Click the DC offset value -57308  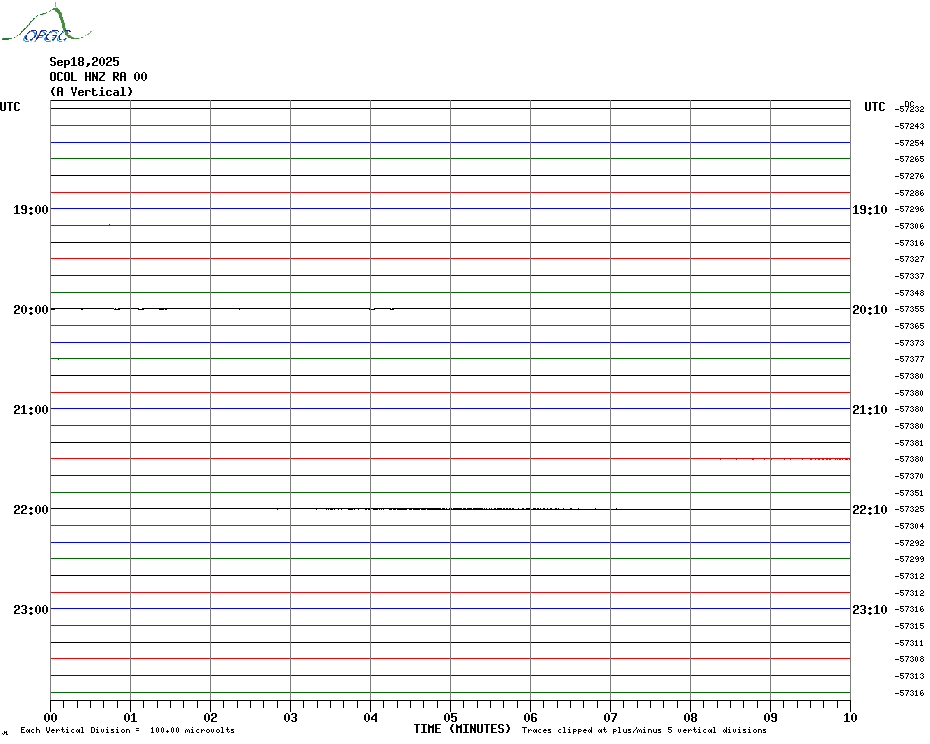tap(910, 659)
